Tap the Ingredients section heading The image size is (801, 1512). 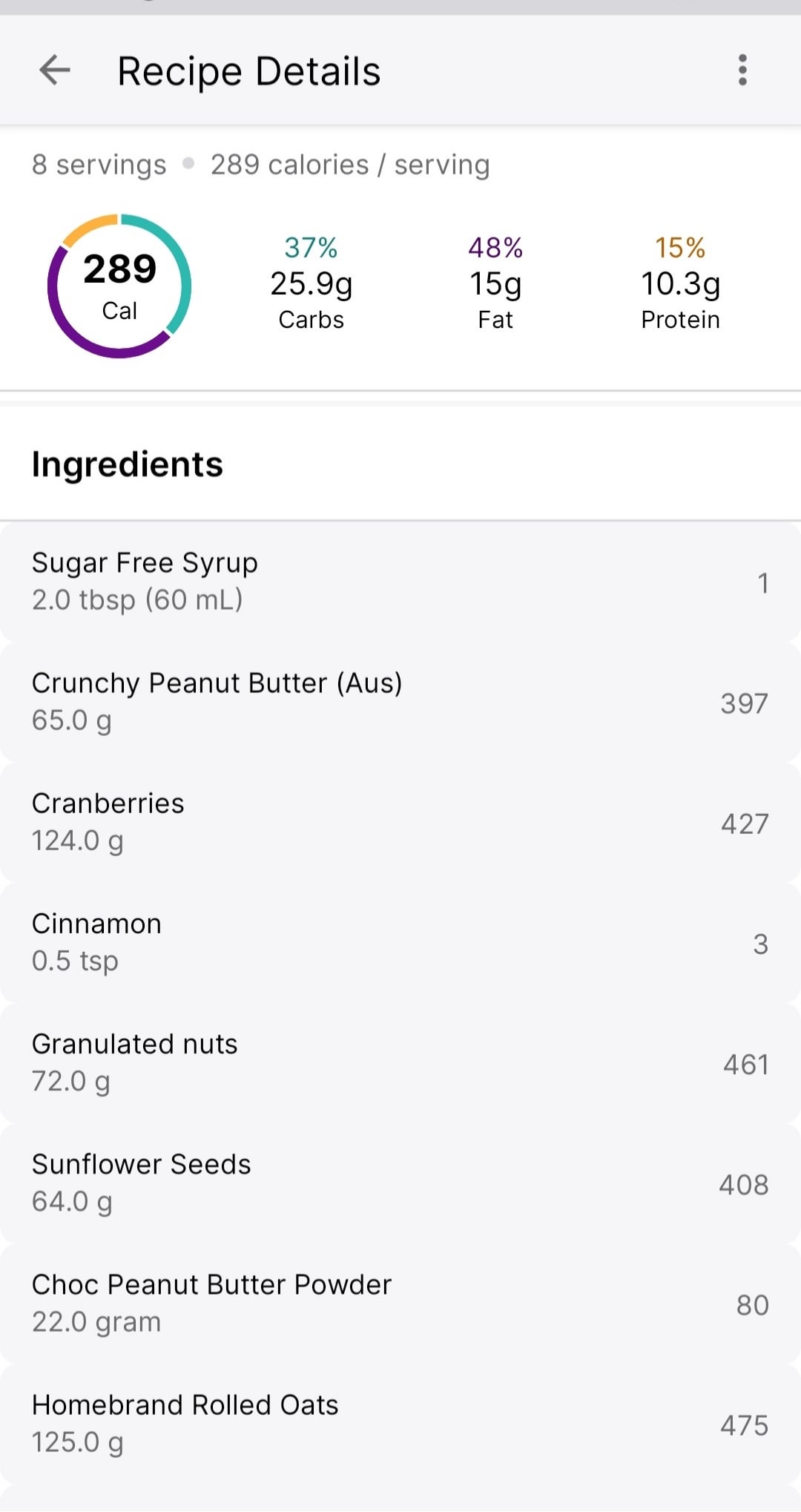[x=127, y=464]
